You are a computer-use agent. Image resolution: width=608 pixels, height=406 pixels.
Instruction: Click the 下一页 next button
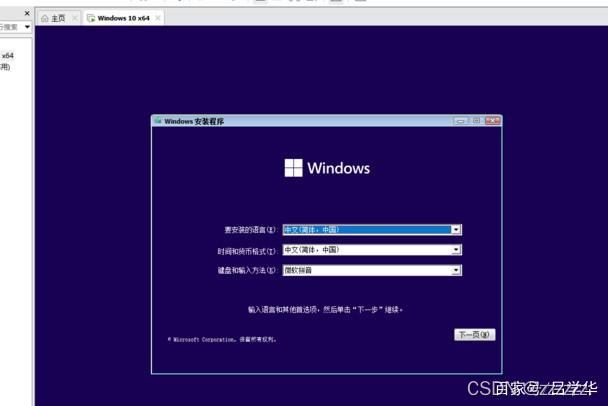click(475, 334)
